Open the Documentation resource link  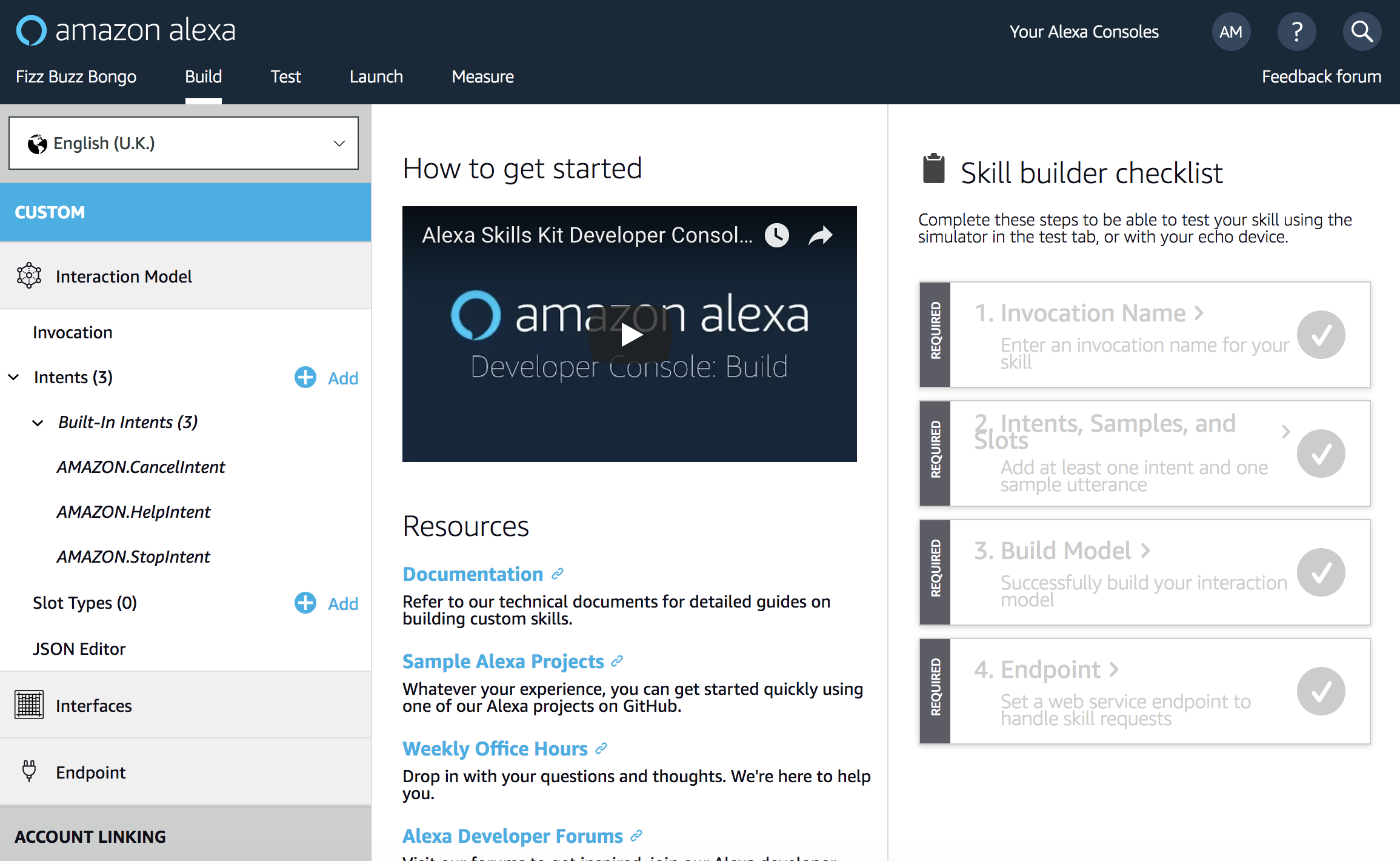[473, 574]
